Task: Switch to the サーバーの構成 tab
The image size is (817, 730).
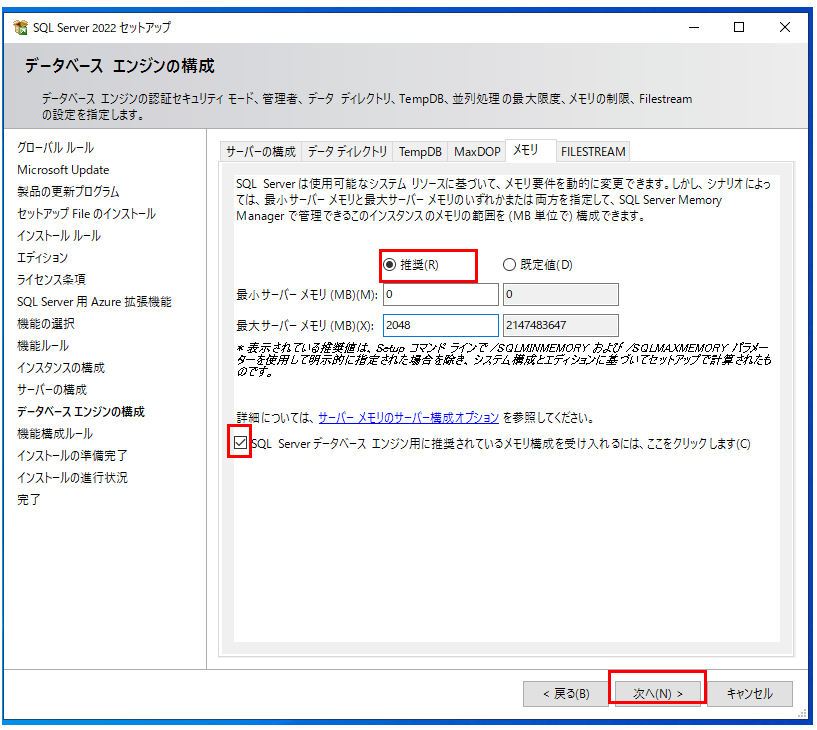Action: coord(260,152)
